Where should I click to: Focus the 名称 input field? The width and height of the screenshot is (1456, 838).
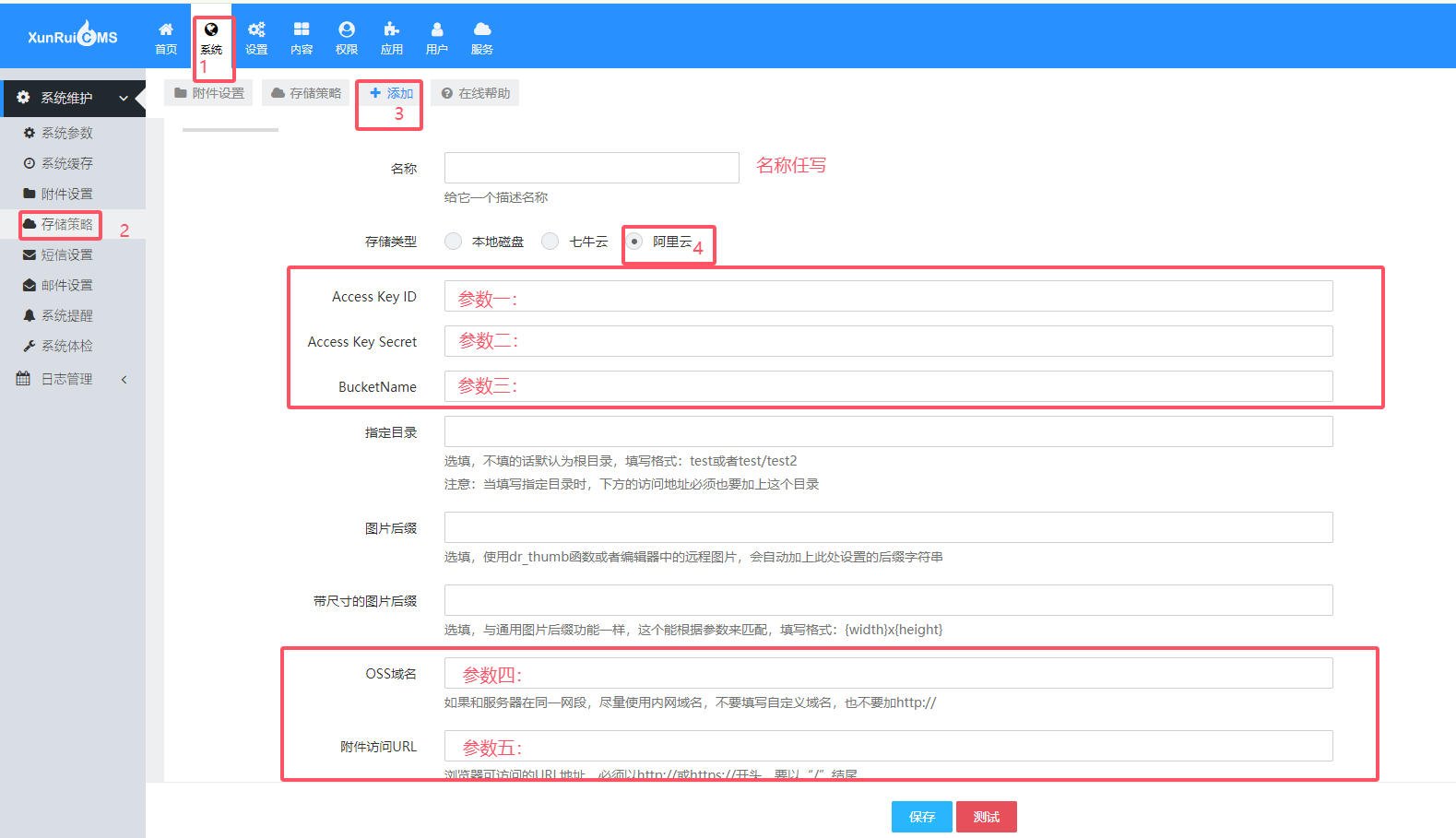(x=592, y=168)
